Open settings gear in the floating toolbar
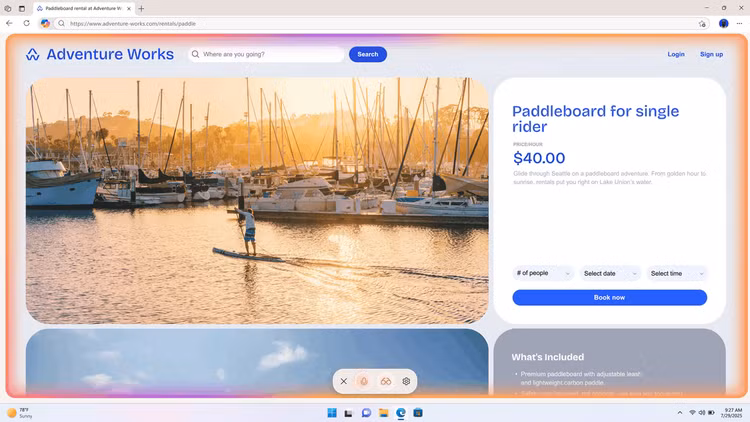 pos(406,381)
